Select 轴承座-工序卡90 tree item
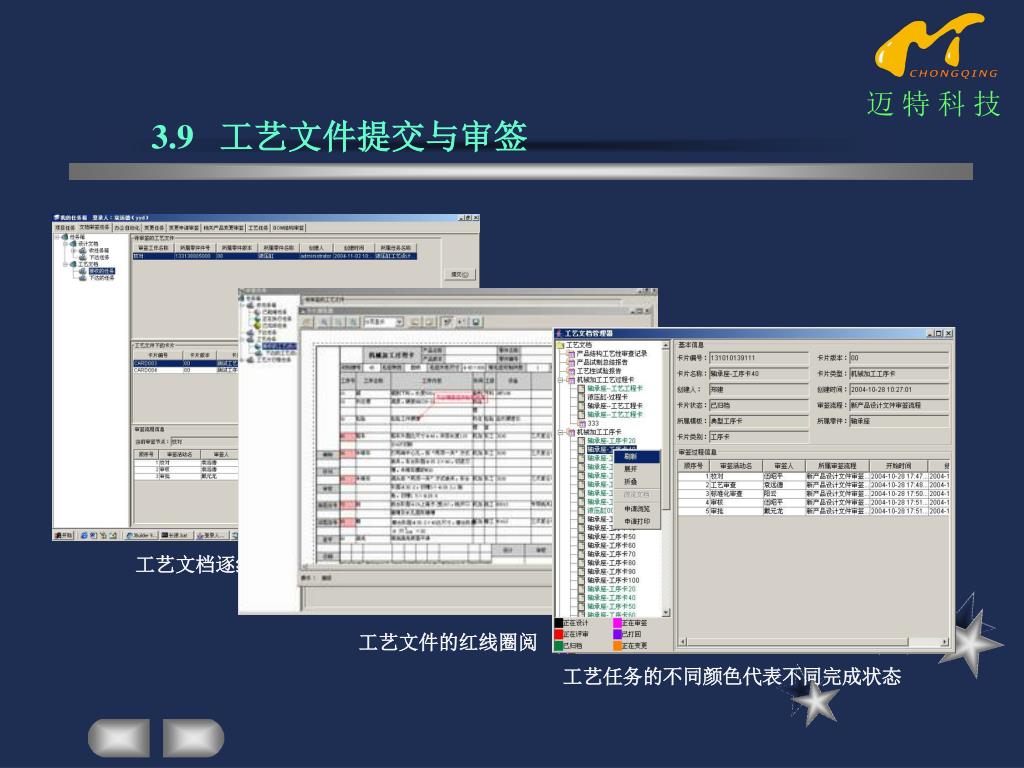This screenshot has width=1024, height=768. 611,571
